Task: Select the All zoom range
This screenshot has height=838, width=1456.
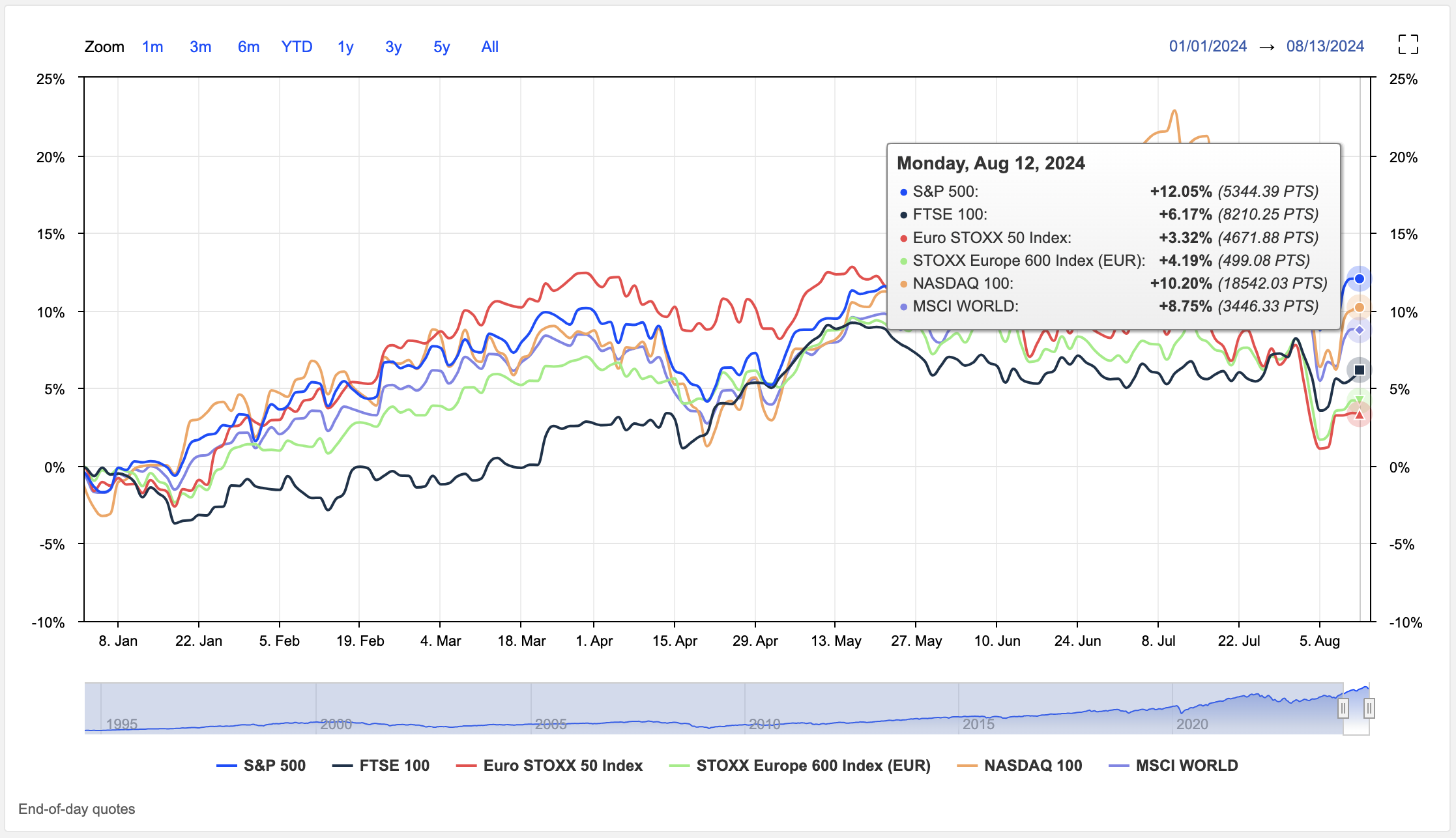Action: pyautogui.click(x=490, y=47)
